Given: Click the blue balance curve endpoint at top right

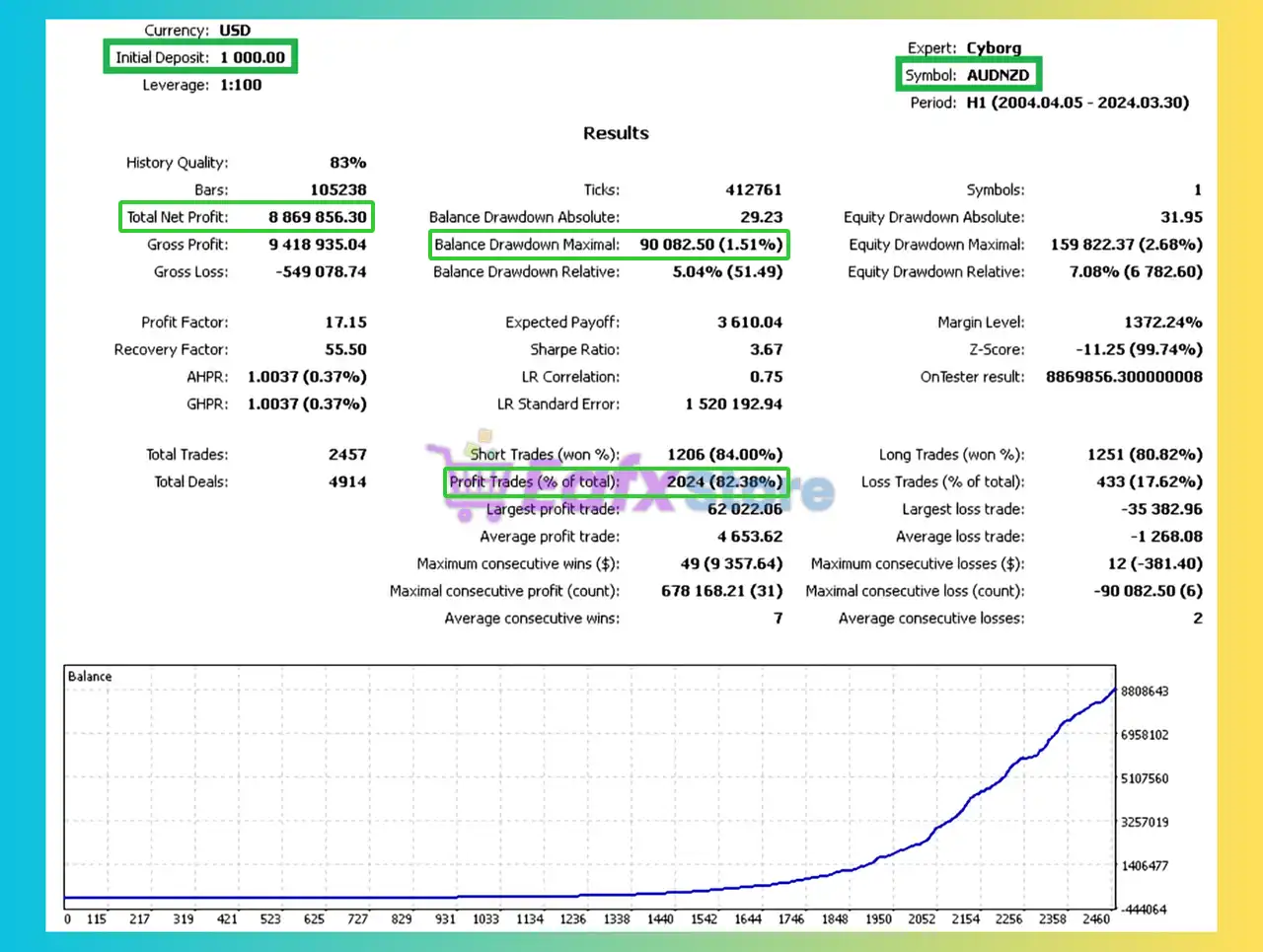Looking at the screenshot, I should point(1114,691).
